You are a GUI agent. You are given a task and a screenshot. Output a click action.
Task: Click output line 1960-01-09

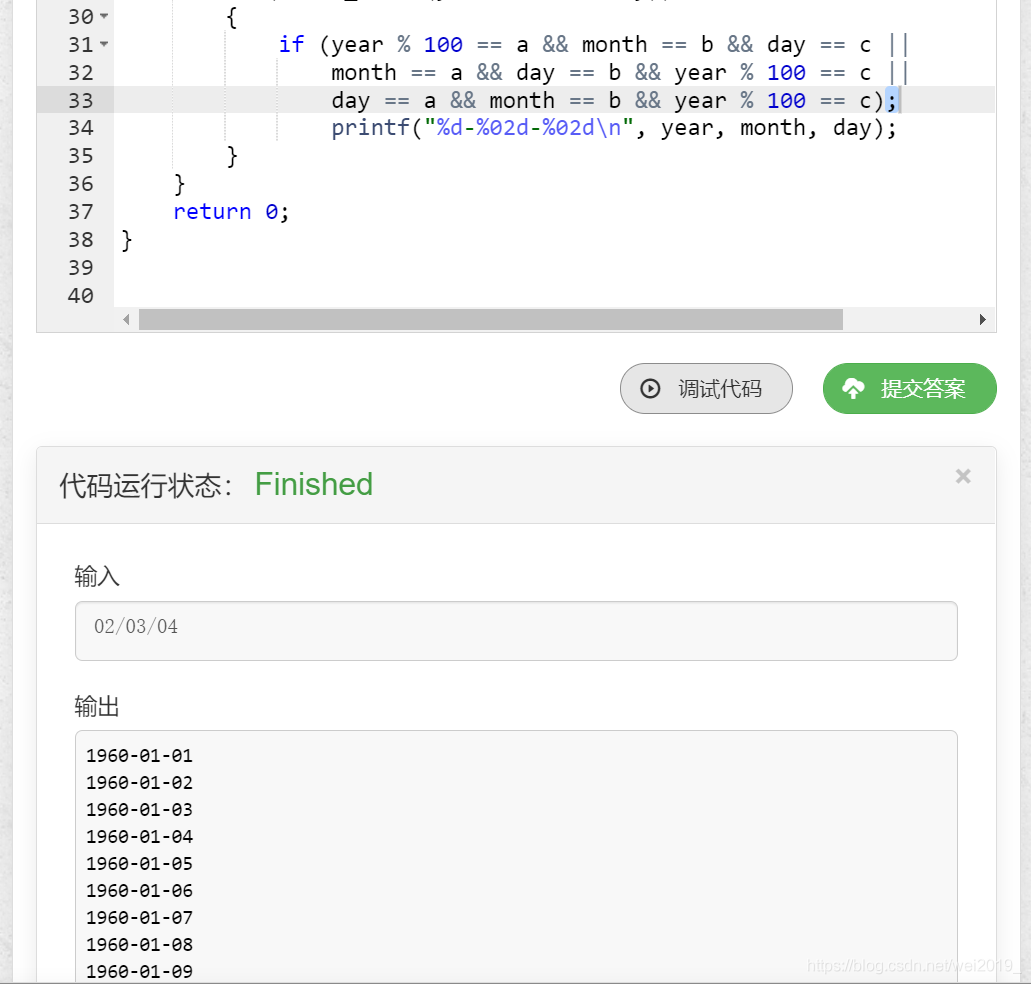[x=139, y=972]
